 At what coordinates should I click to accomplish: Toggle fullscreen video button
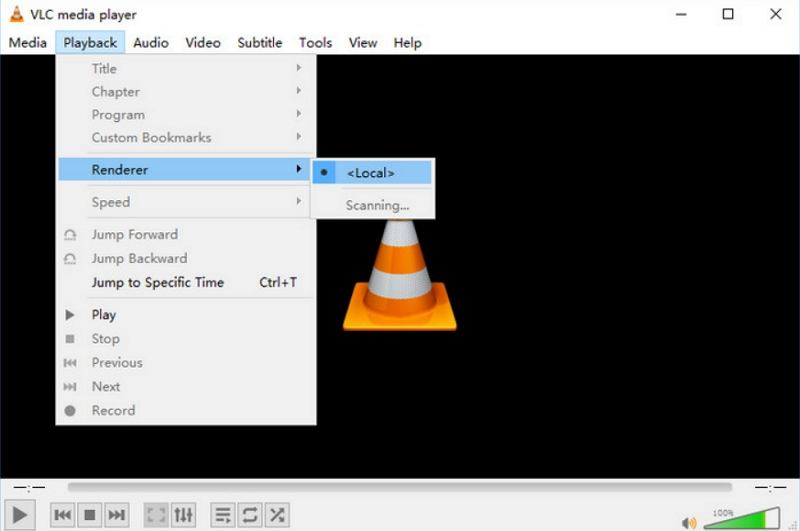coord(156,515)
